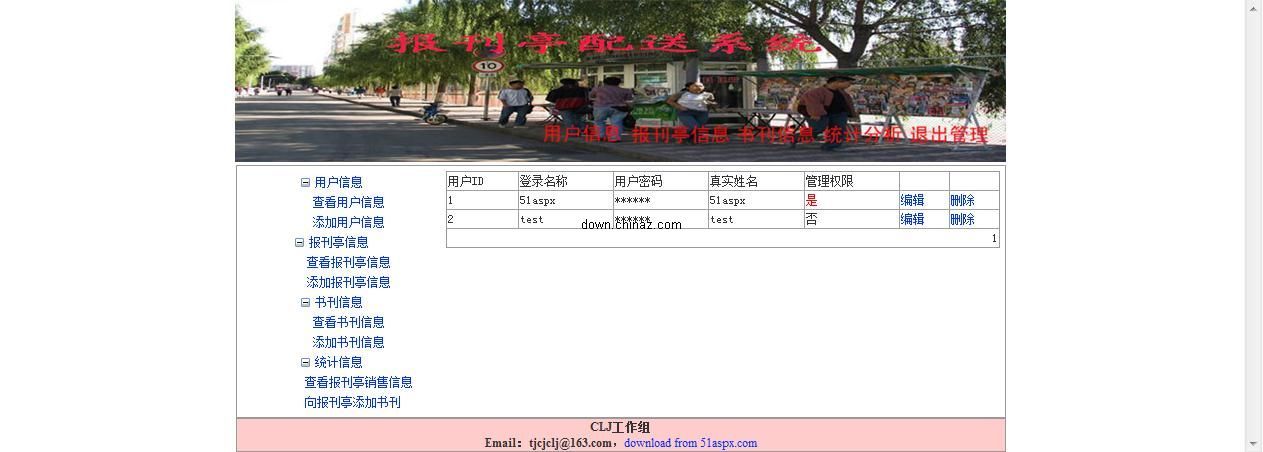Click the 登录名称 column header
This screenshot has height=452, width=1263.
[565, 181]
